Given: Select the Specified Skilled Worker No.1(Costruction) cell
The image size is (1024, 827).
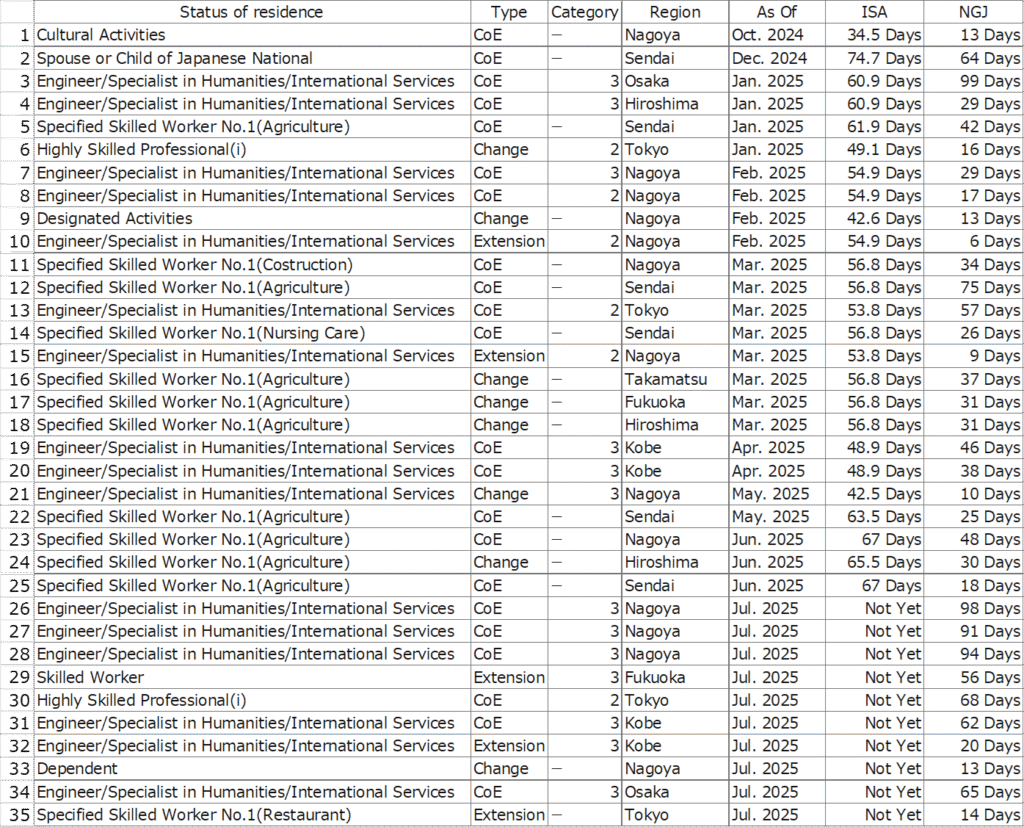Looking at the screenshot, I should (194, 264).
